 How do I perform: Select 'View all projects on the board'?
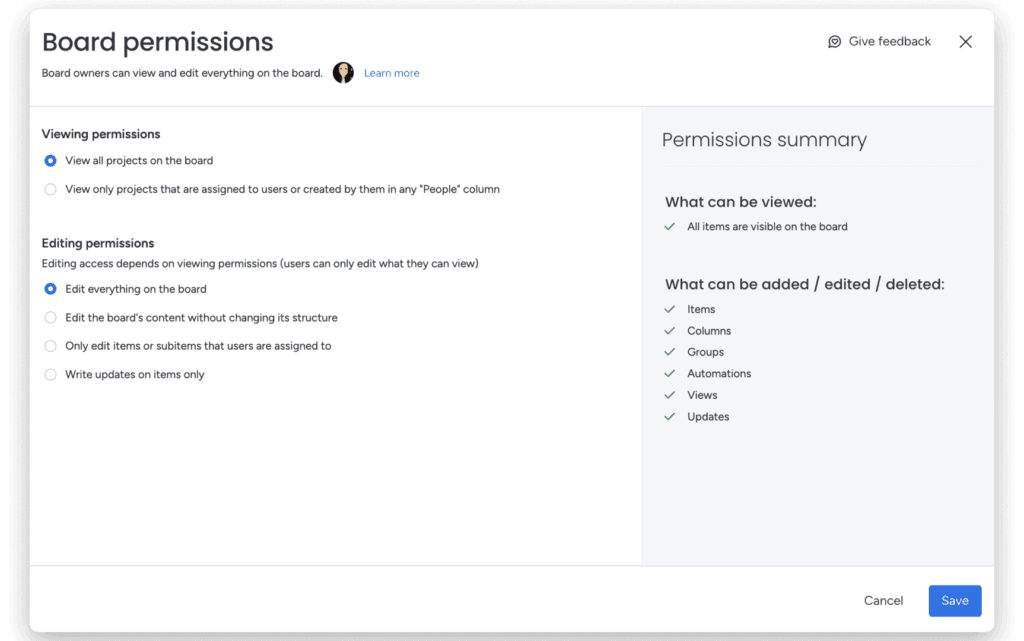[50, 160]
